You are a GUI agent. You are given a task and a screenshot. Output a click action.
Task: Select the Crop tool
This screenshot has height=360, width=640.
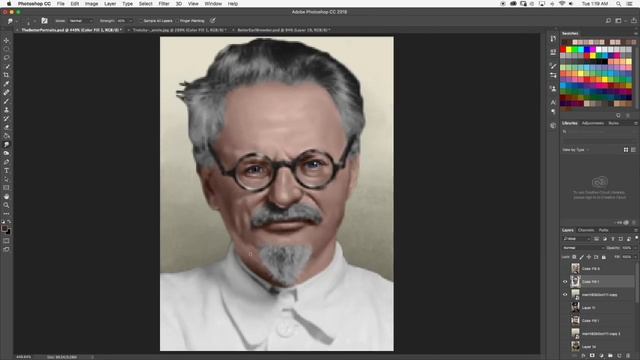(x=6, y=75)
